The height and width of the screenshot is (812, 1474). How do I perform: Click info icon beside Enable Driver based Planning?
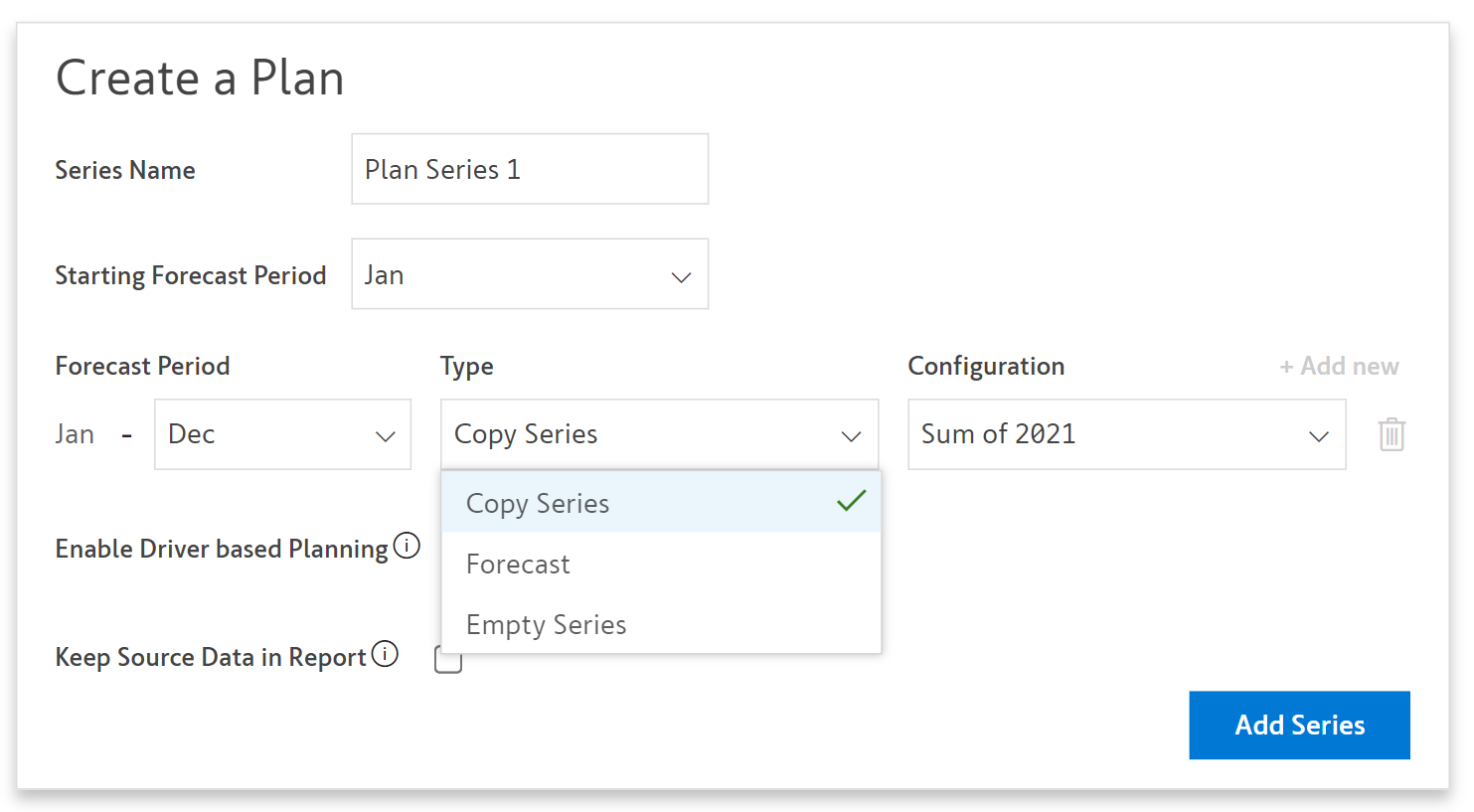[x=407, y=546]
